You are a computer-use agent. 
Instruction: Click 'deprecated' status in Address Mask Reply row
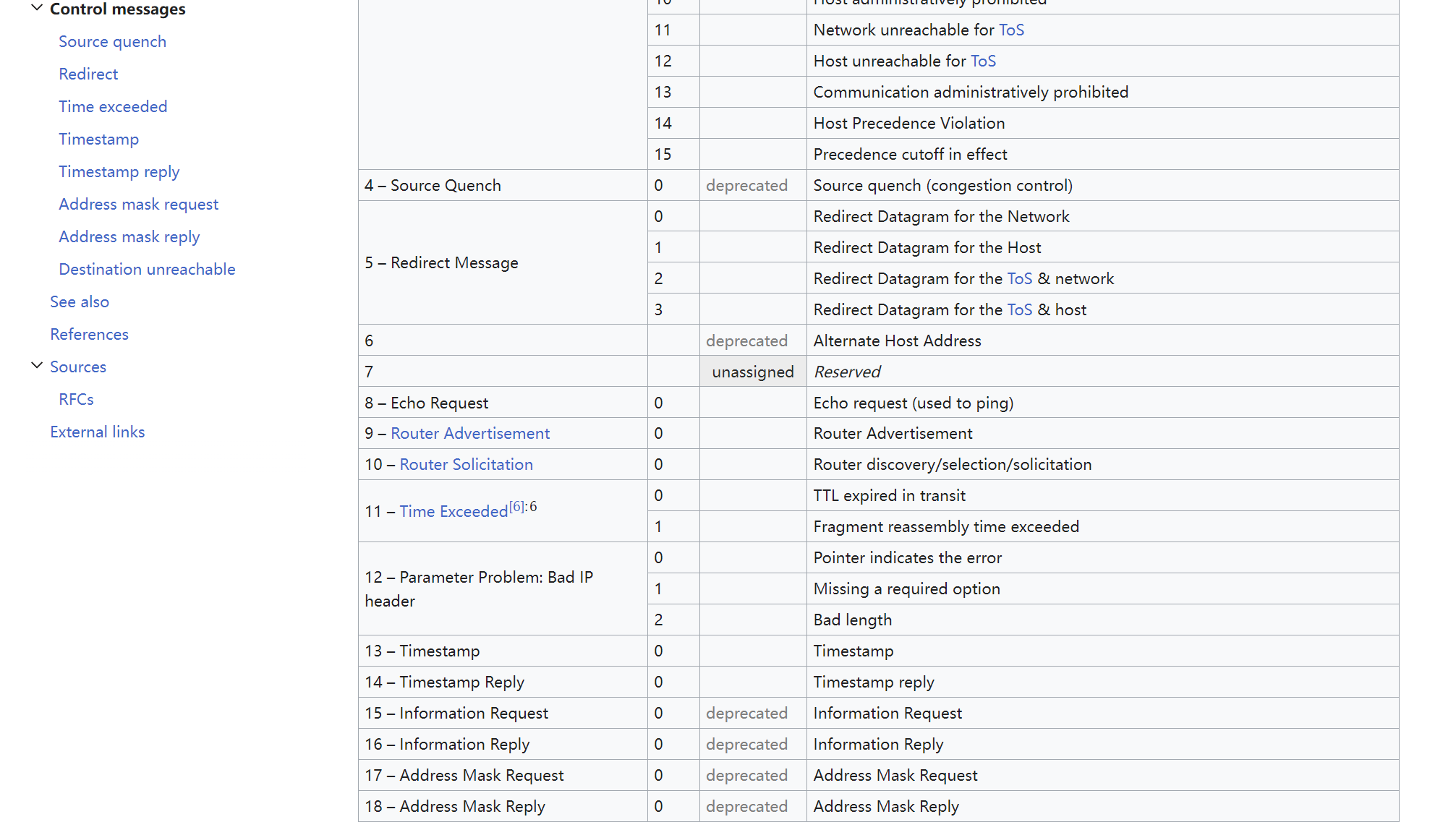(746, 806)
